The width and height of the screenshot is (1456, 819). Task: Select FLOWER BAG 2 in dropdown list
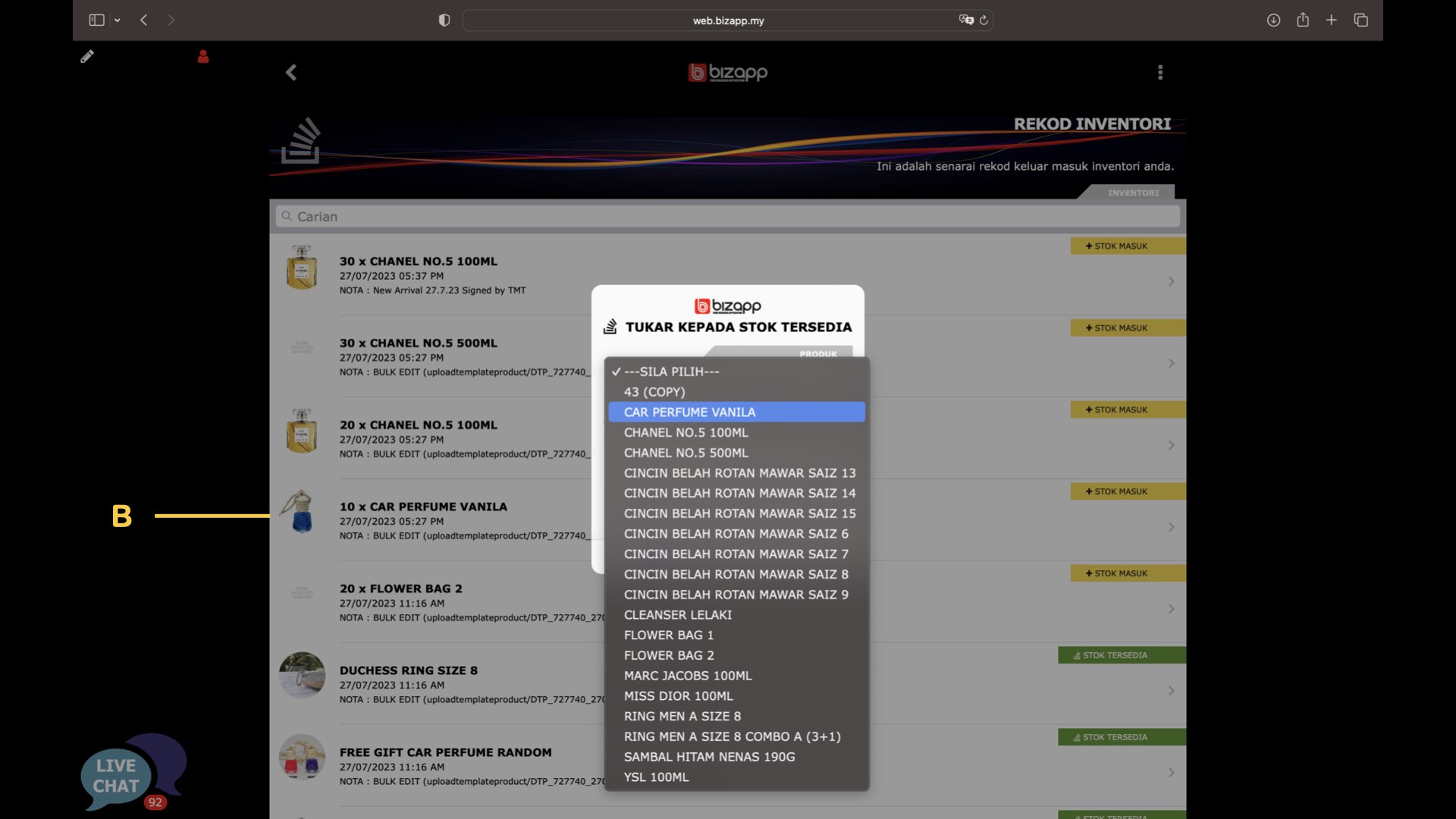(736, 655)
